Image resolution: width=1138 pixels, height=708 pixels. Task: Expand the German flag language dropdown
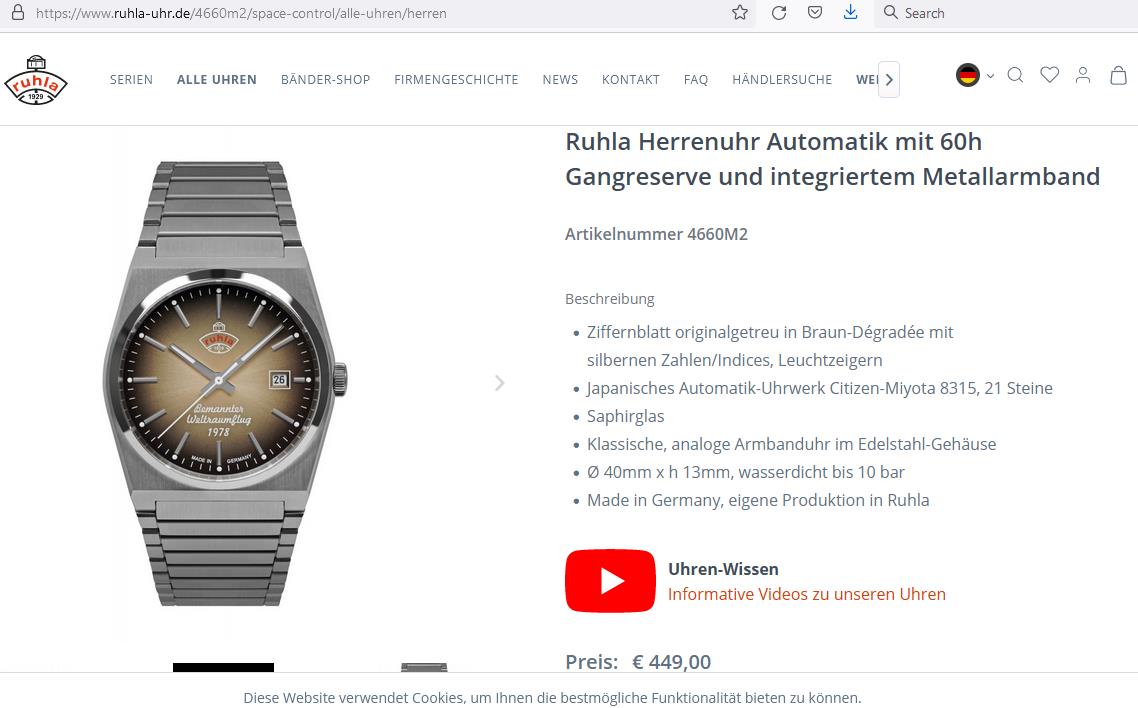(975, 75)
